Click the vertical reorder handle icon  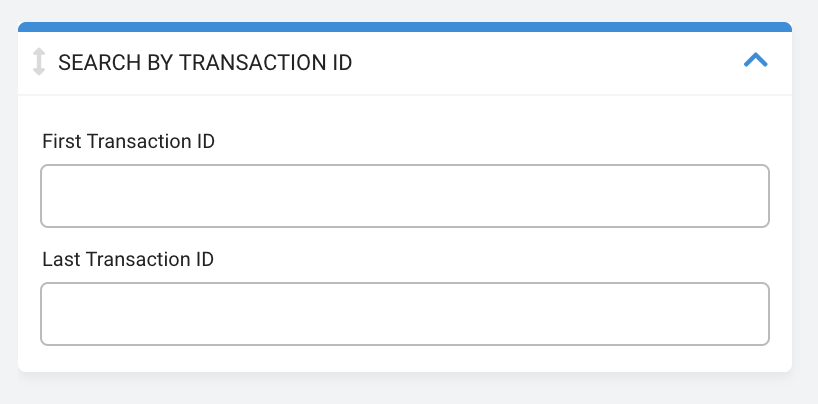[x=39, y=62]
